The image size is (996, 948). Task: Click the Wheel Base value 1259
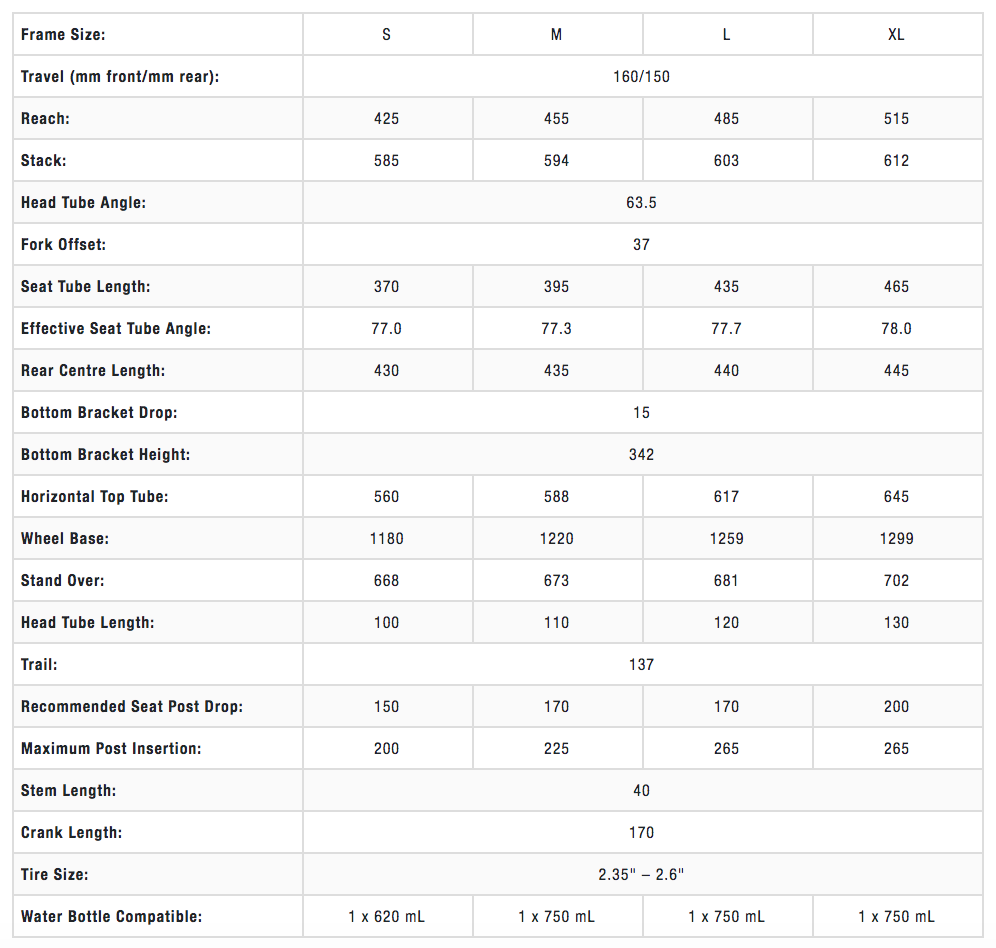(726, 539)
